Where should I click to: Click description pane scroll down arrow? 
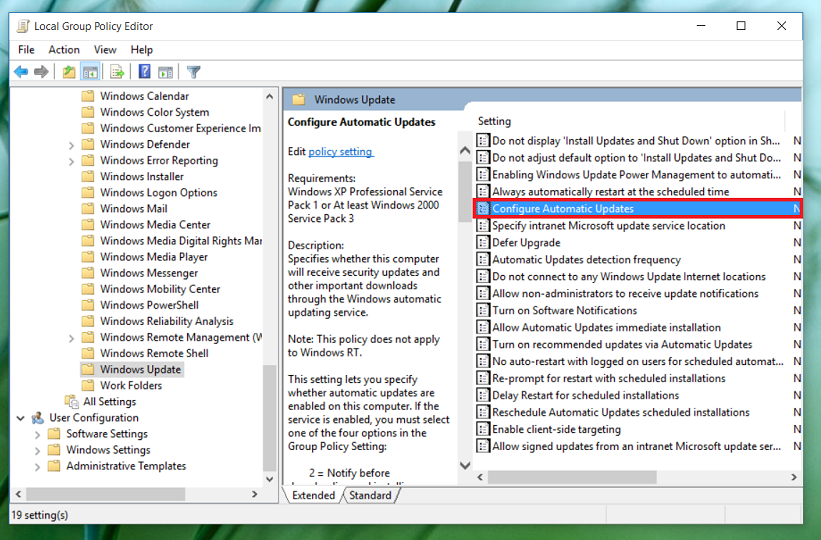tap(464, 465)
